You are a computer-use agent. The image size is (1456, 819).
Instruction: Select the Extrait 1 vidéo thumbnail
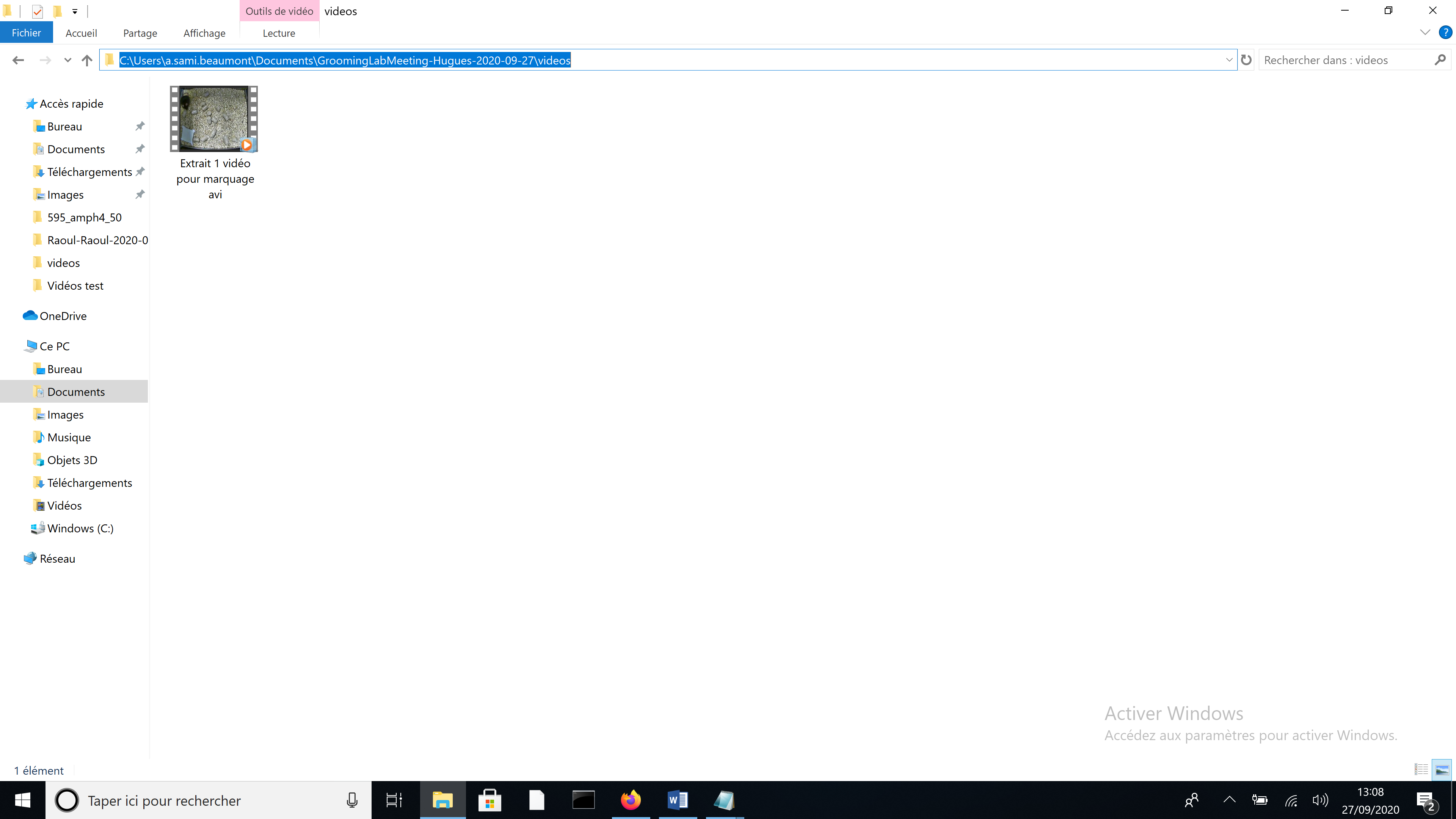[x=214, y=119]
